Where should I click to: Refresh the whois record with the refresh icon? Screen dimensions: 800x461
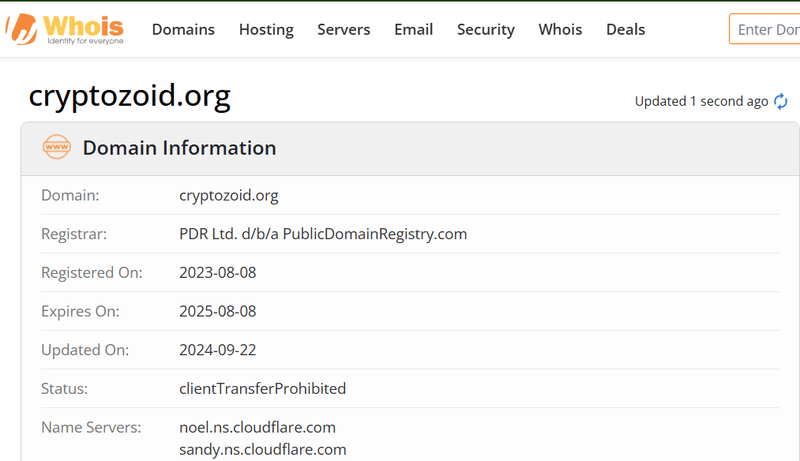click(x=781, y=101)
